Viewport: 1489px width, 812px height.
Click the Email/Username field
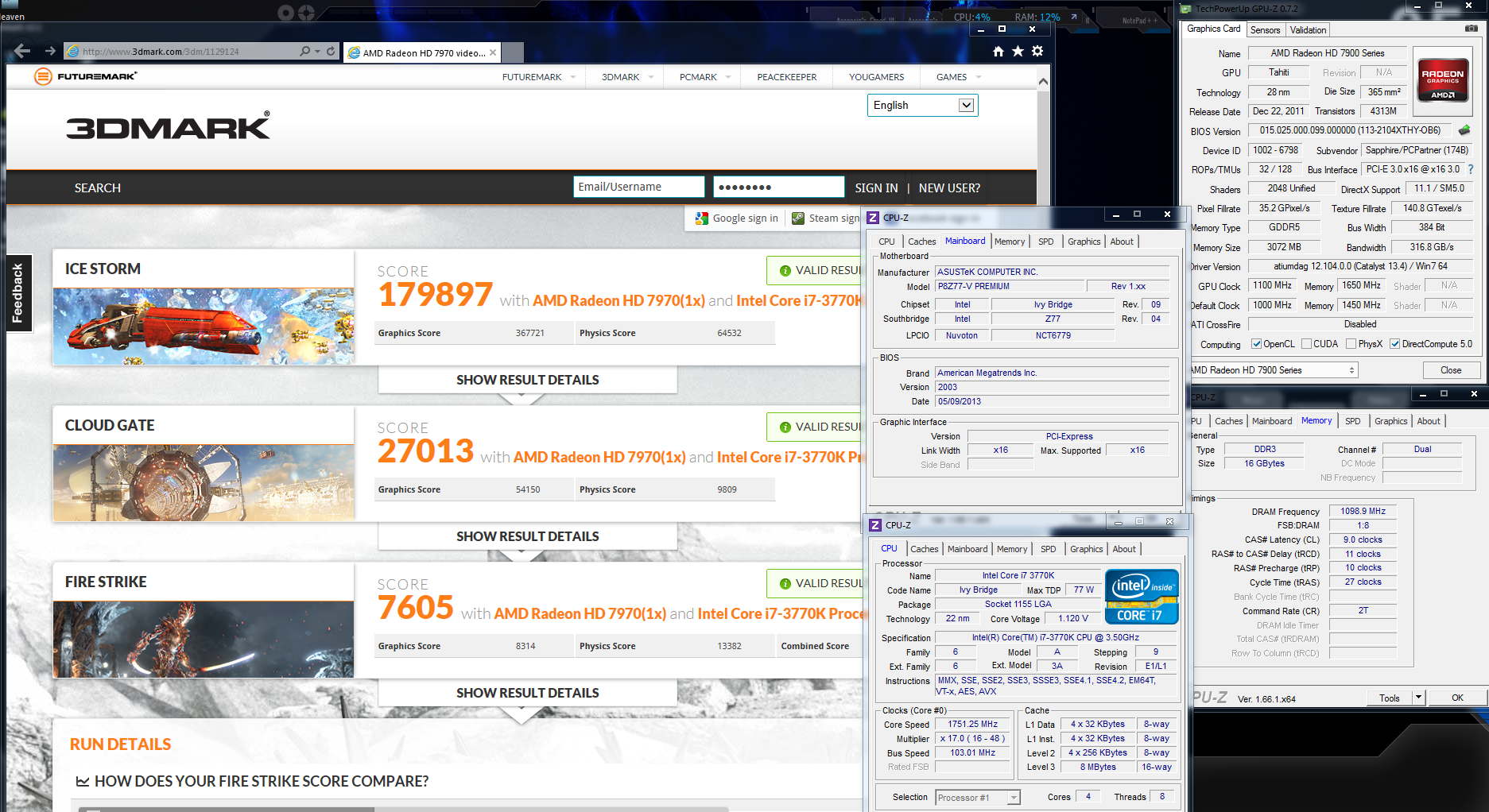[639, 187]
